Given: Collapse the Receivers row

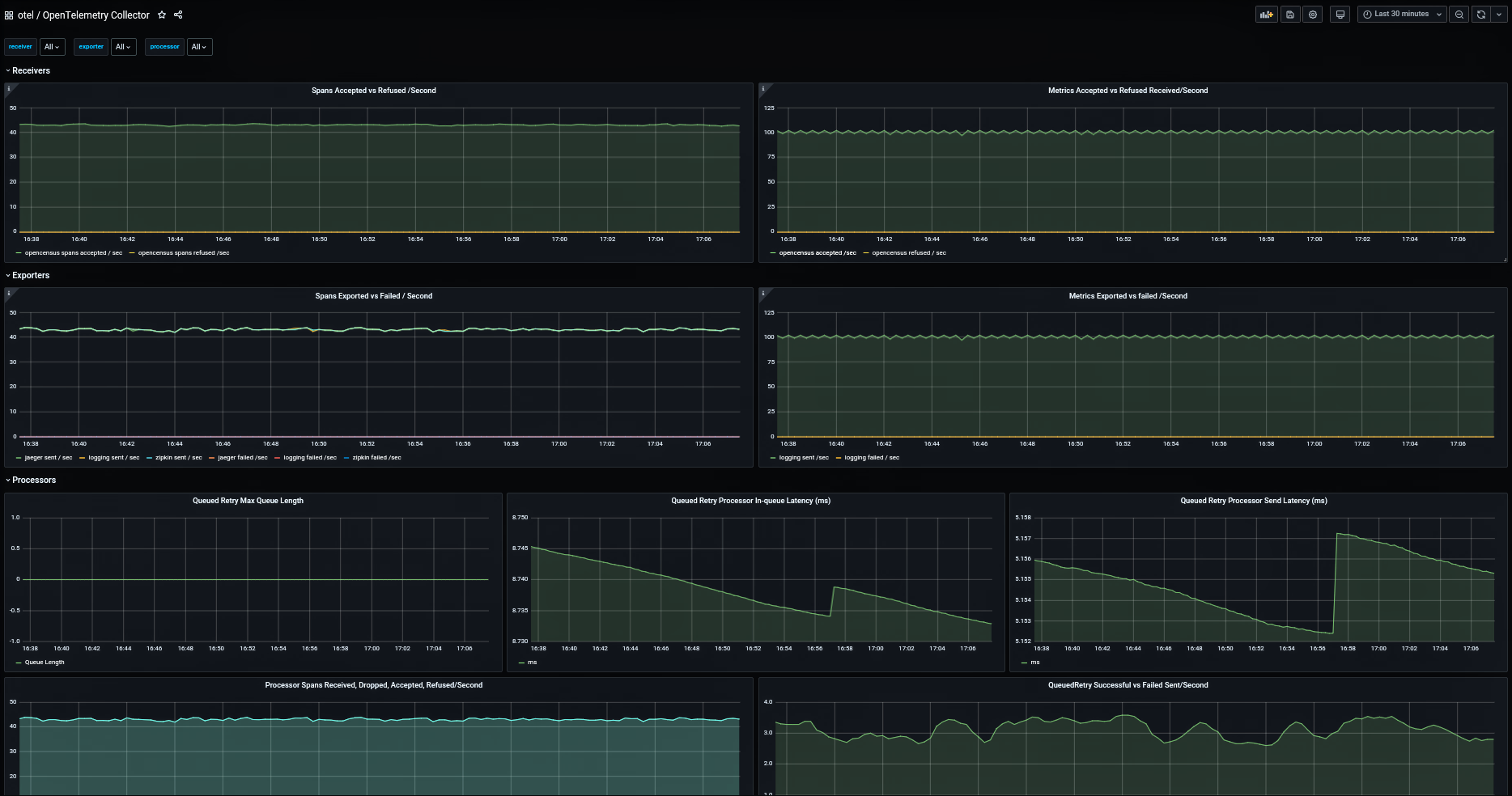Looking at the screenshot, I should click(31, 70).
